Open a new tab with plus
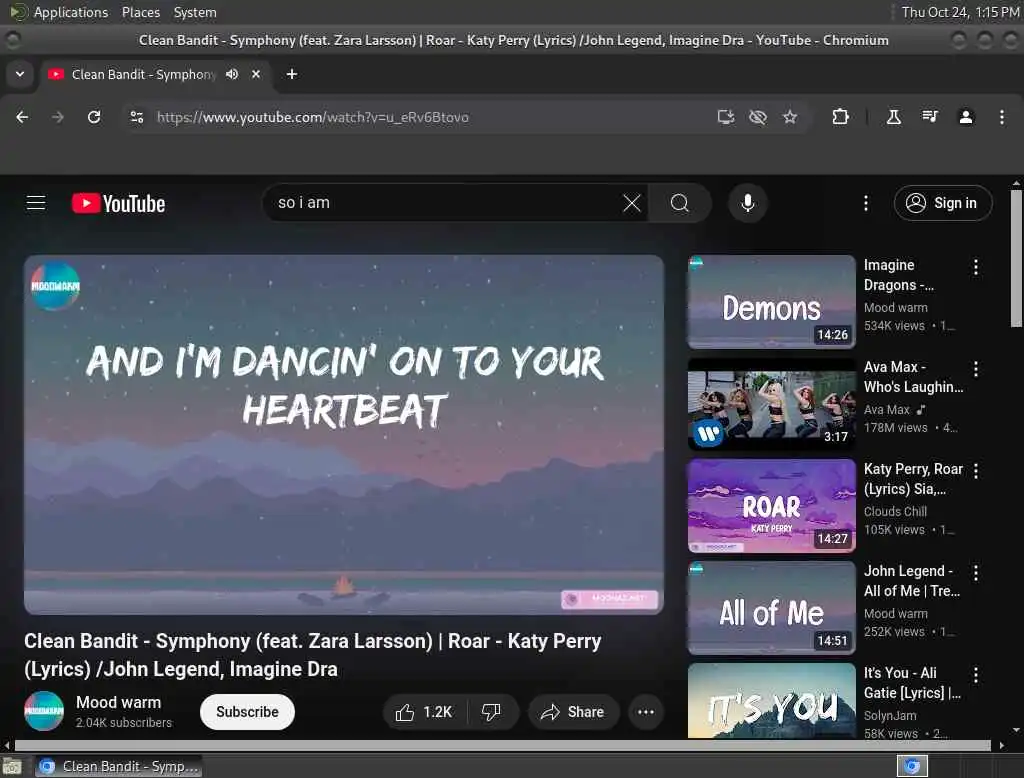Screen dimensions: 1024x778 [292, 74]
